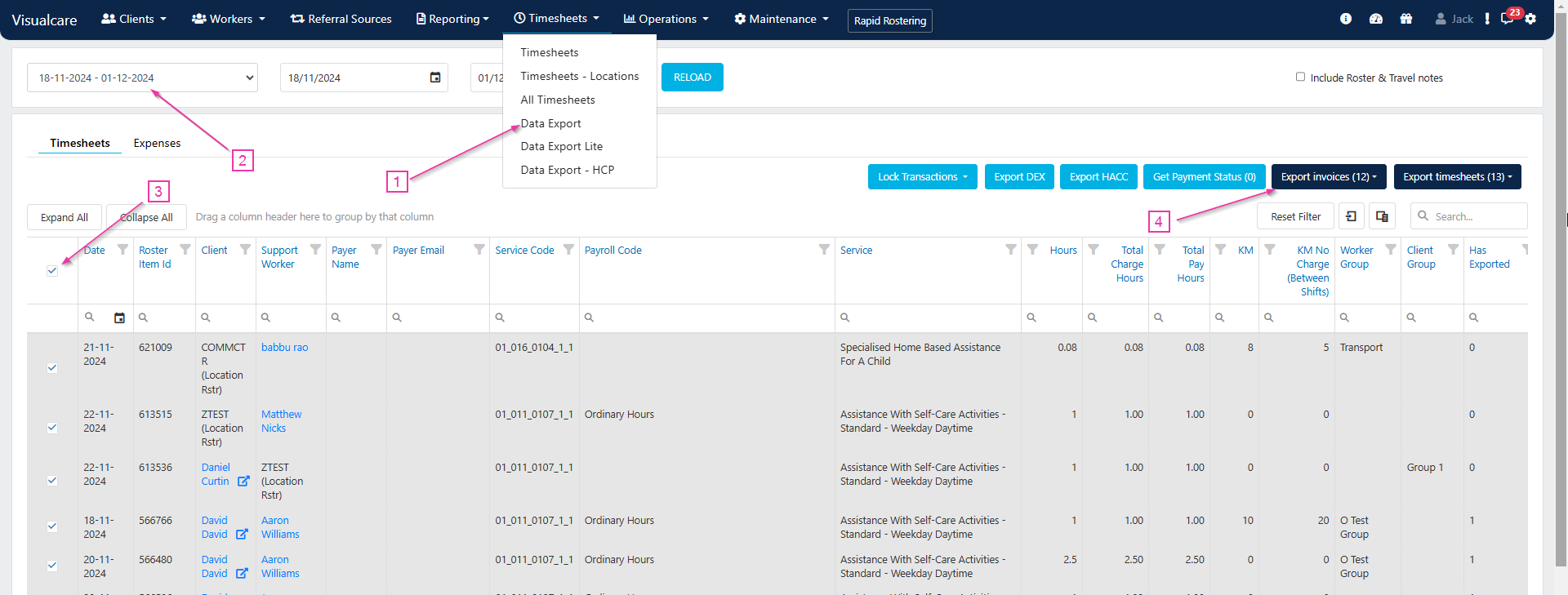Viewport: 1568px width, 595px height.
Task: Untick checkbox for roster item 621009
Action: click(52, 368)
